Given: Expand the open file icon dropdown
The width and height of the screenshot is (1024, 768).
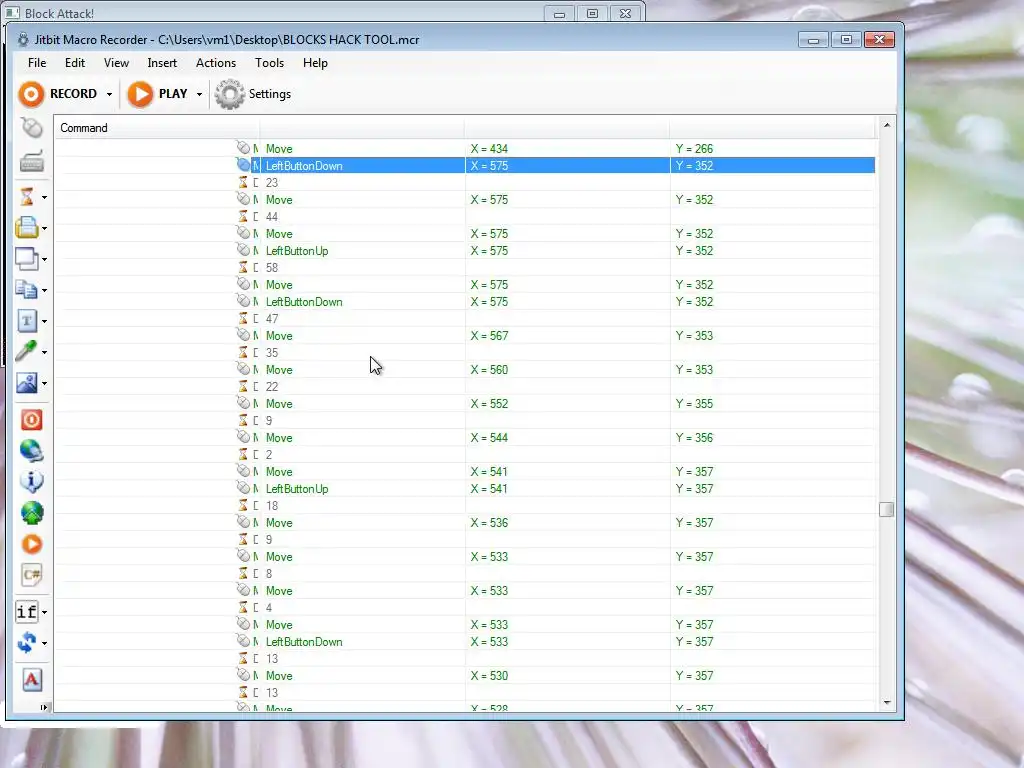Looking at the screenshot, I should click(x=44, y=229).
